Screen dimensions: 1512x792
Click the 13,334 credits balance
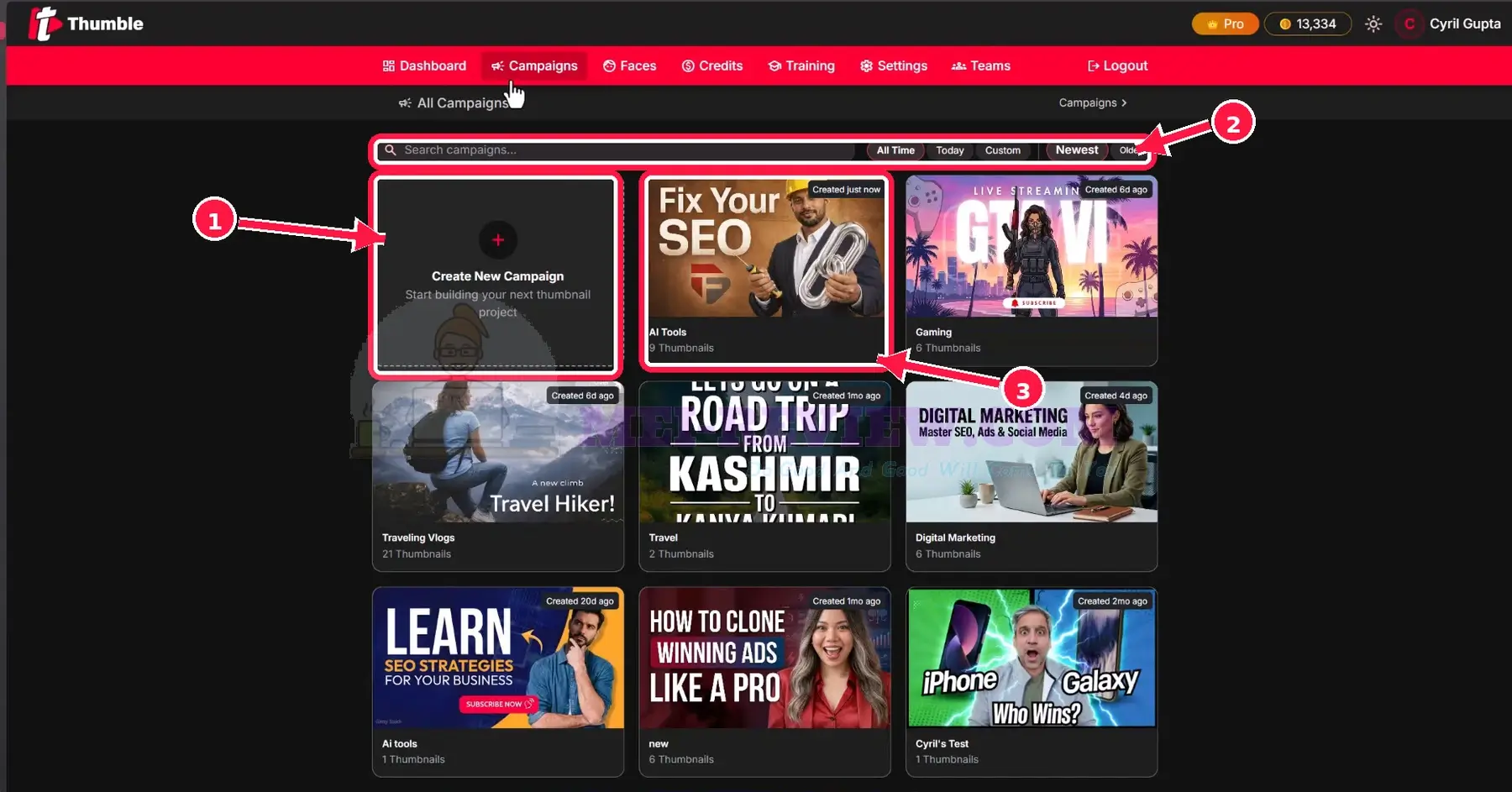(1308, 24)
